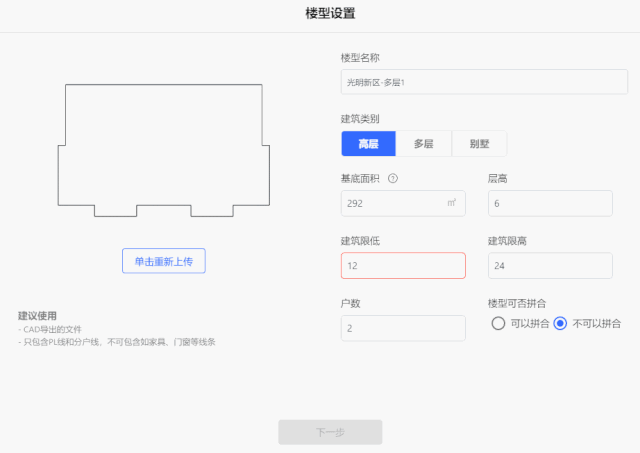Click the 建议使用 hint heading
The height and width of the screenshot is (453, 640).
point(37,316)
